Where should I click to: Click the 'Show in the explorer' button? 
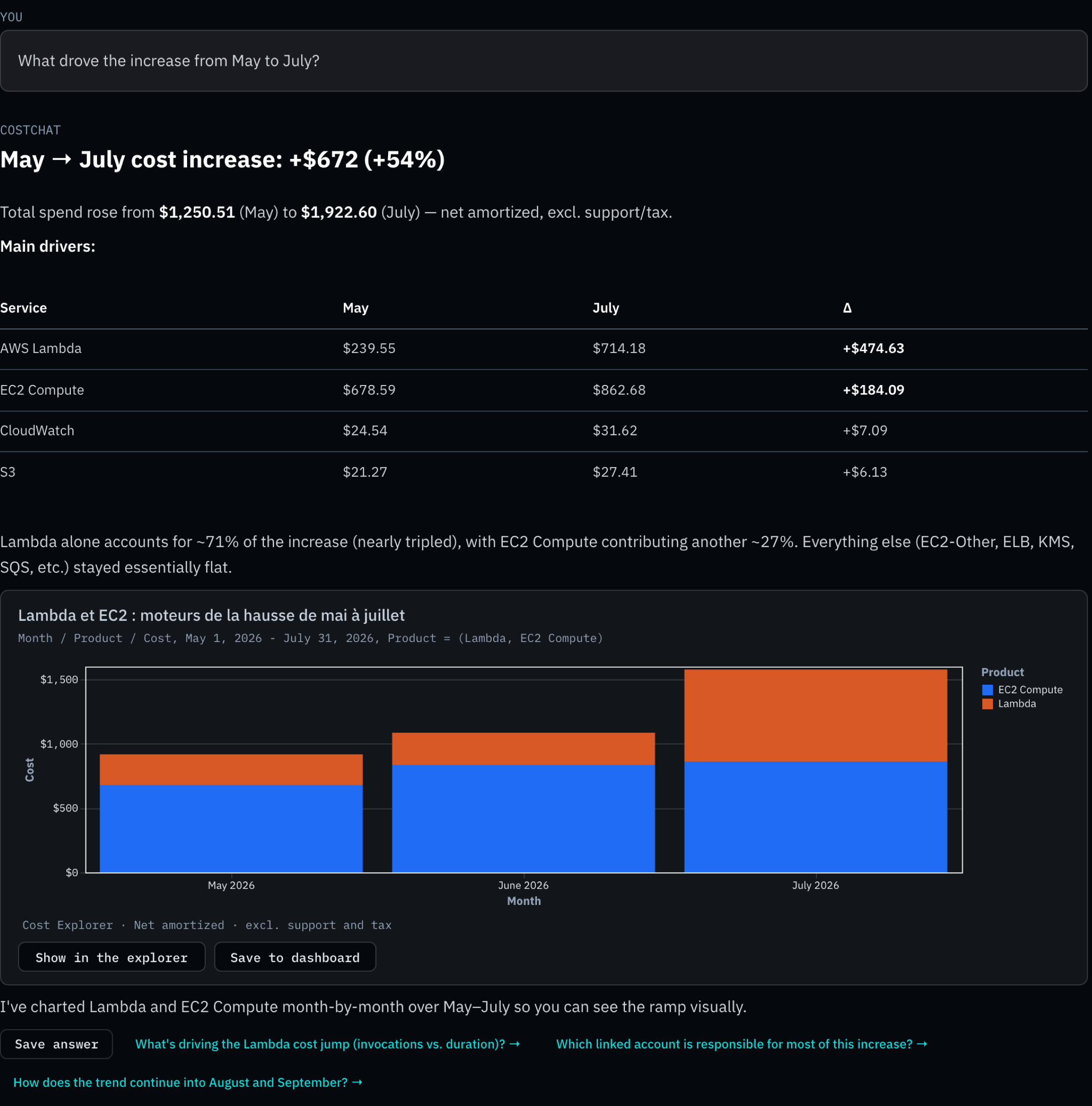pyautogui.click(x=112, y=957)
